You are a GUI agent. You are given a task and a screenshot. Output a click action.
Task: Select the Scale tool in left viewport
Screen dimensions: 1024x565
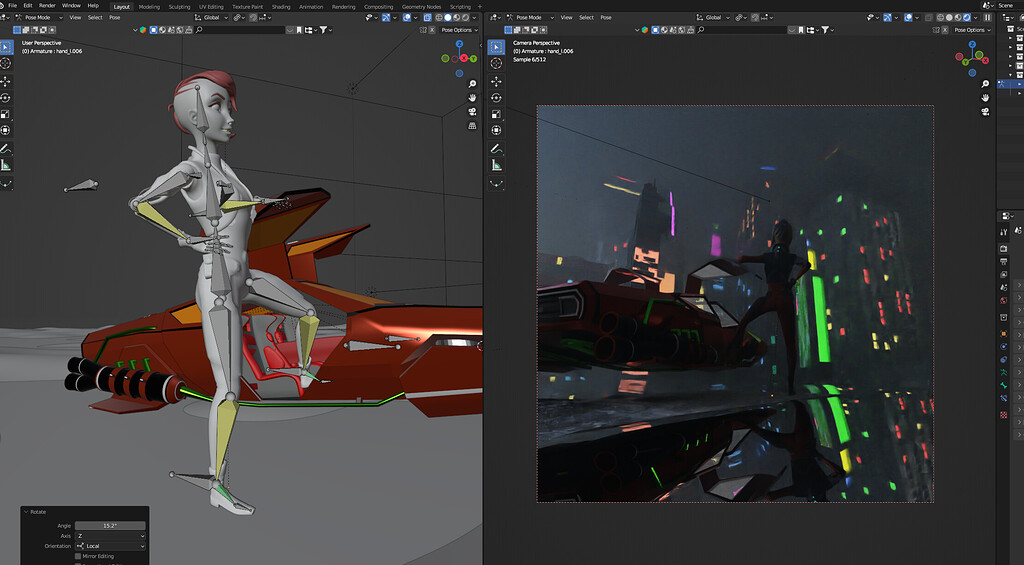click(6, 114)
